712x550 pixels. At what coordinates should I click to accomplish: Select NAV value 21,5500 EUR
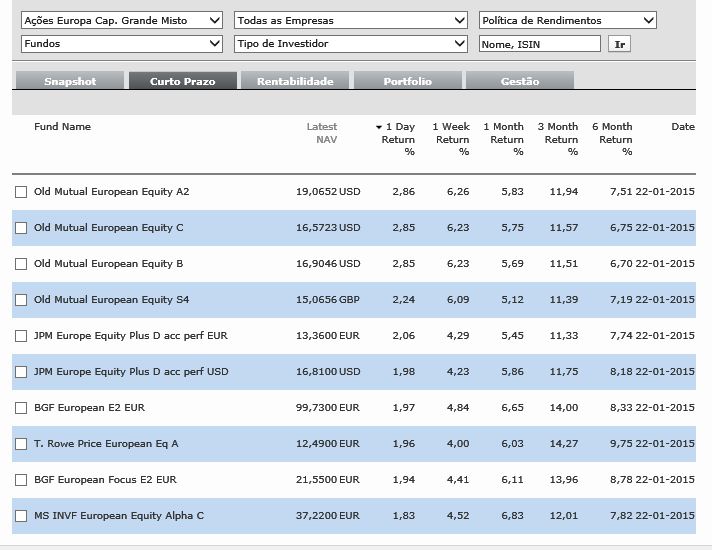(328, 480)
